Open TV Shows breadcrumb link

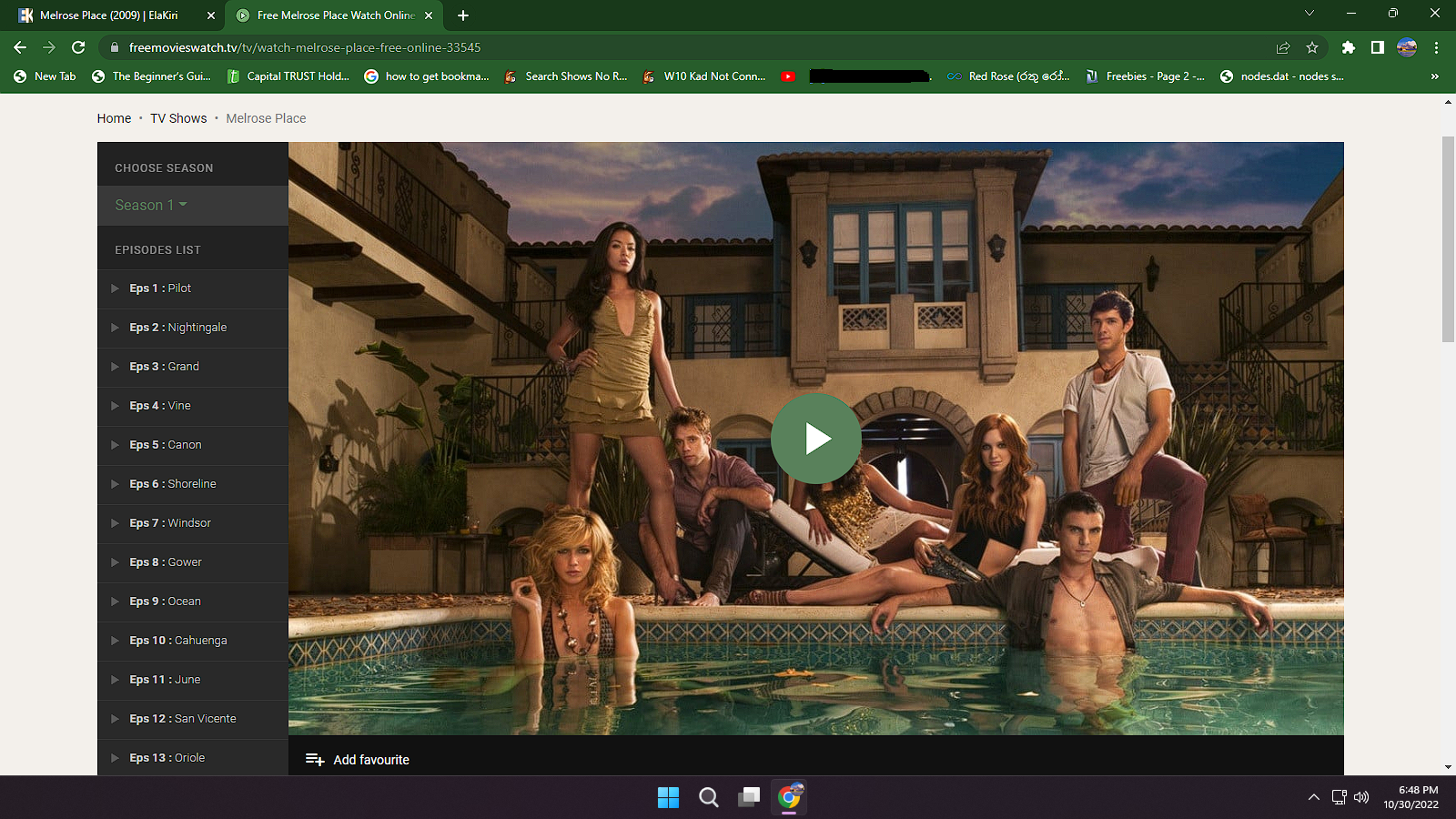[x=178, y=118]
